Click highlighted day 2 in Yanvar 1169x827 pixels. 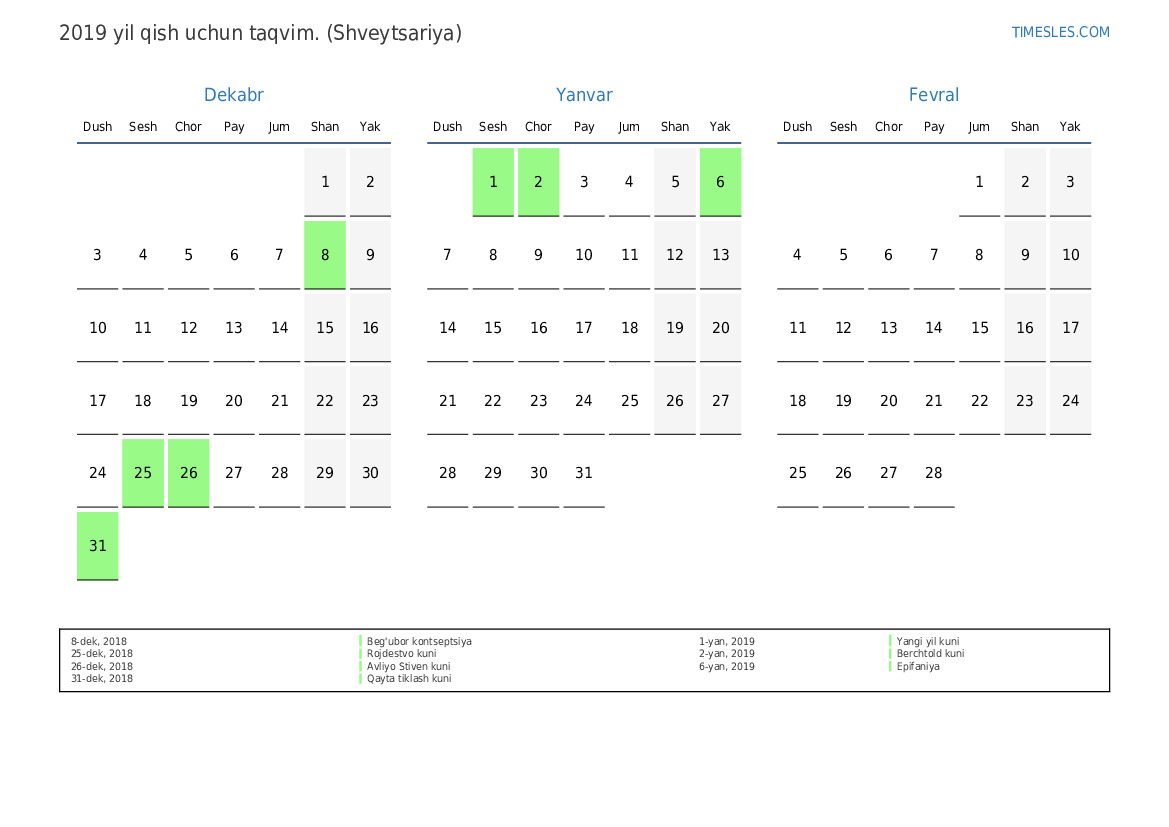pyautogui.click(x=538, y=182)
